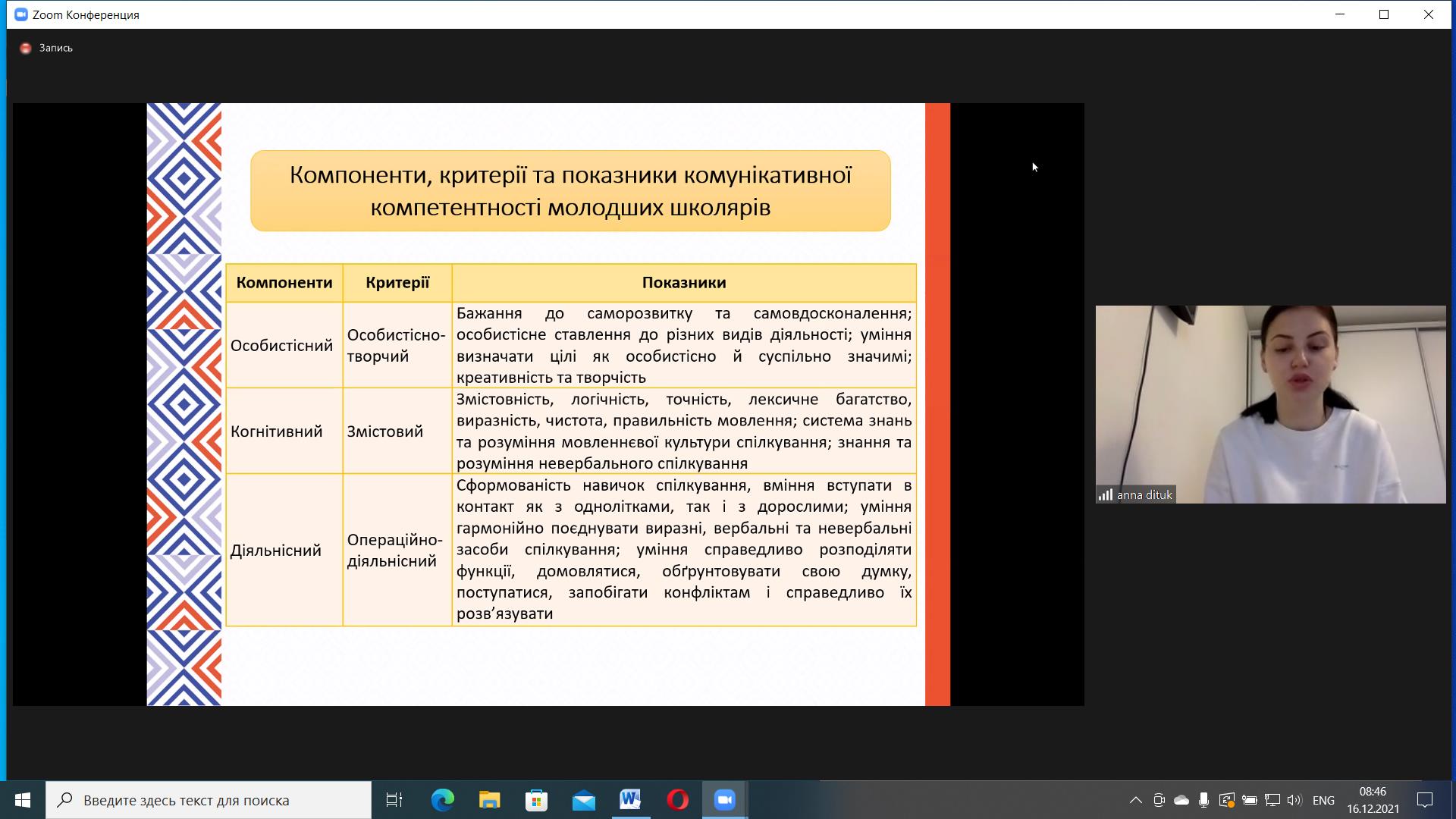Click the microphone tray icon
This screenshot has width=1456, height=819.
[1203, 800]
